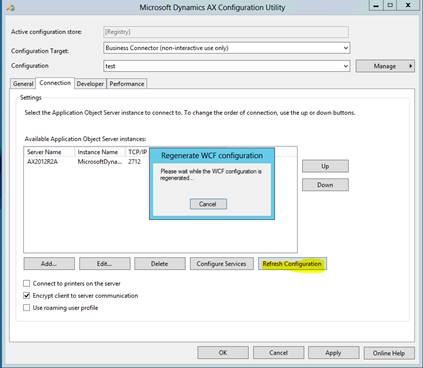
Task: Sort by Instance Name column header
Action: [x=100, y=152]
